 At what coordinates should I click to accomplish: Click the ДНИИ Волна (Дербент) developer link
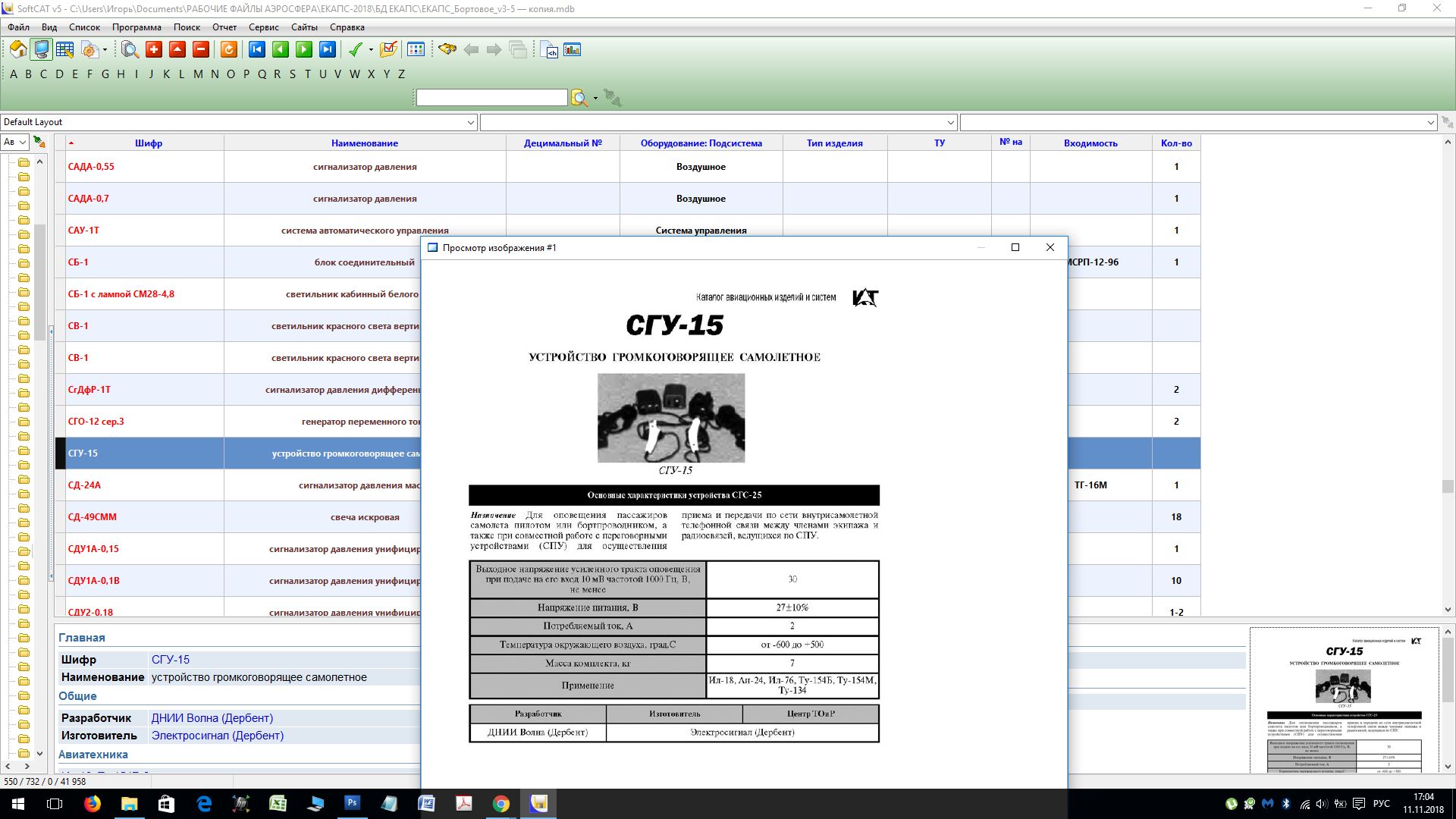click(x=212, y=718)
